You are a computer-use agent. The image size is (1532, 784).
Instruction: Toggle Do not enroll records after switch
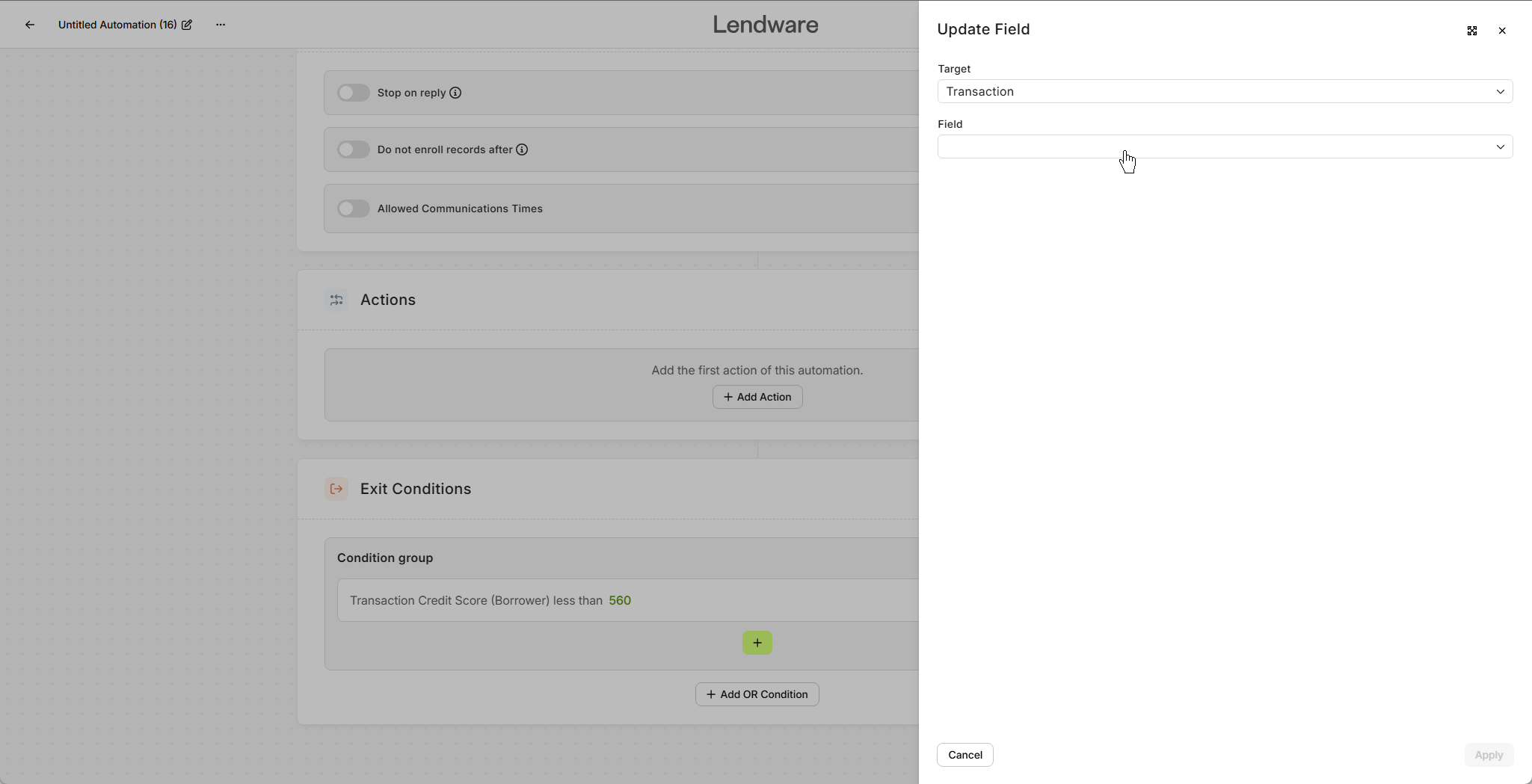click(353, 149)
